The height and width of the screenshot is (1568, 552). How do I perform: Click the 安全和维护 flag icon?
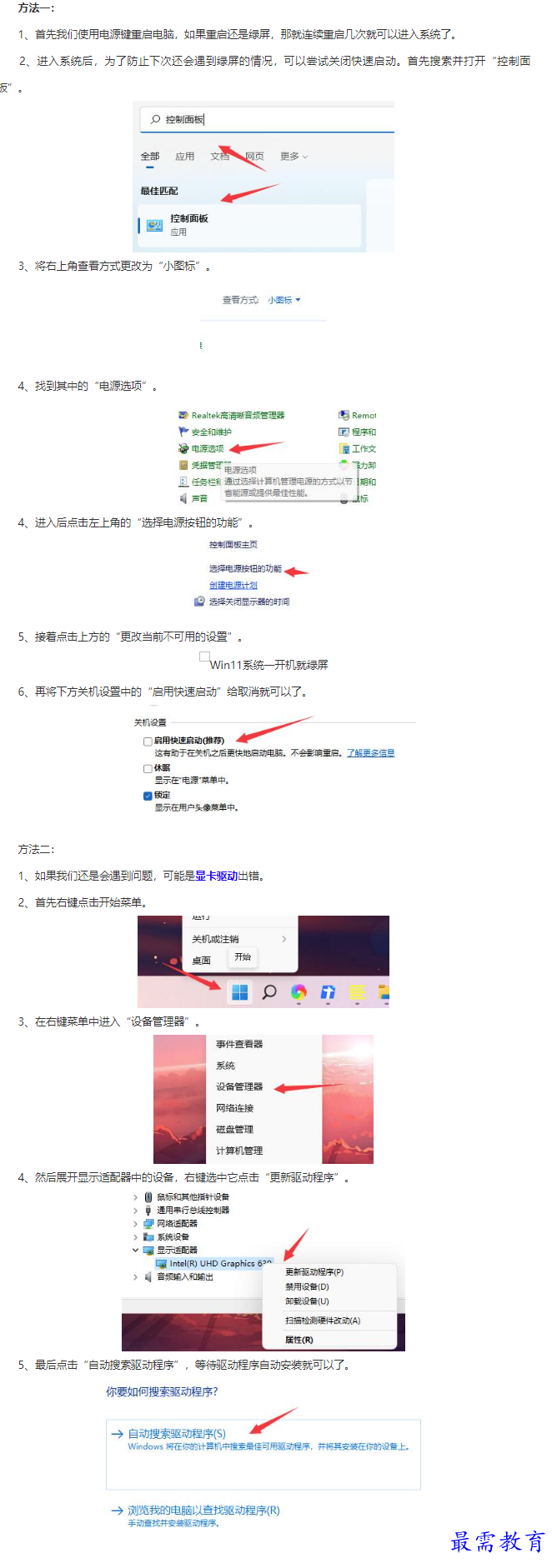click(x=183, y=432)
